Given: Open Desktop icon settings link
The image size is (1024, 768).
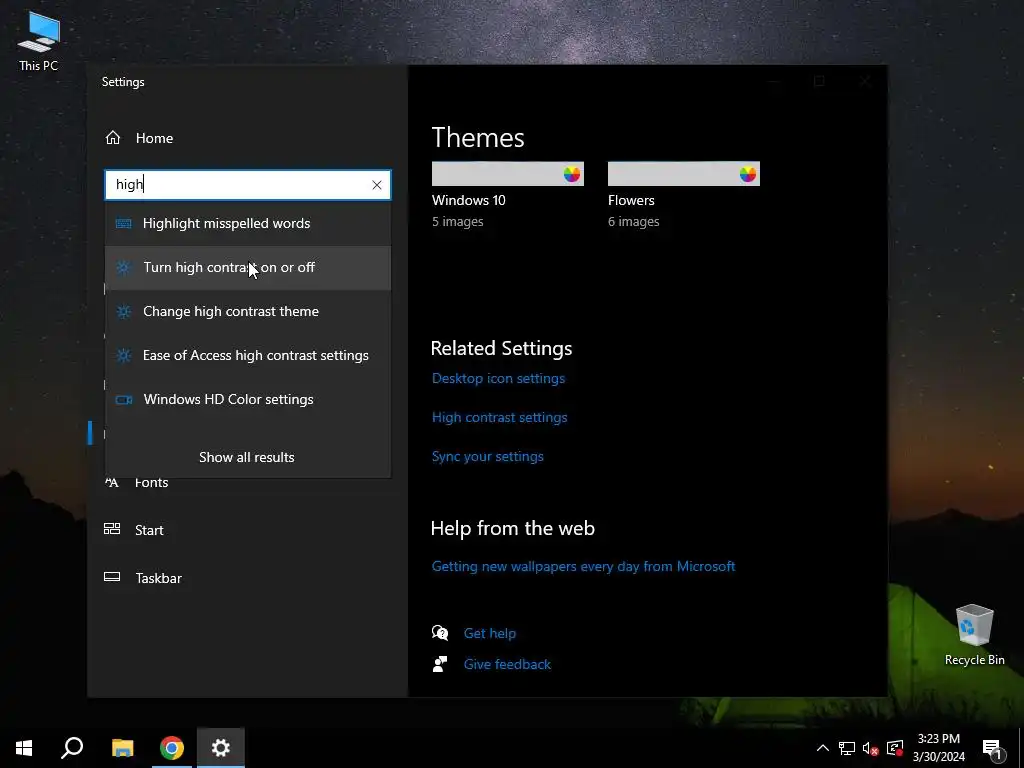Looking at the screenshot, I should pos(498,378).
